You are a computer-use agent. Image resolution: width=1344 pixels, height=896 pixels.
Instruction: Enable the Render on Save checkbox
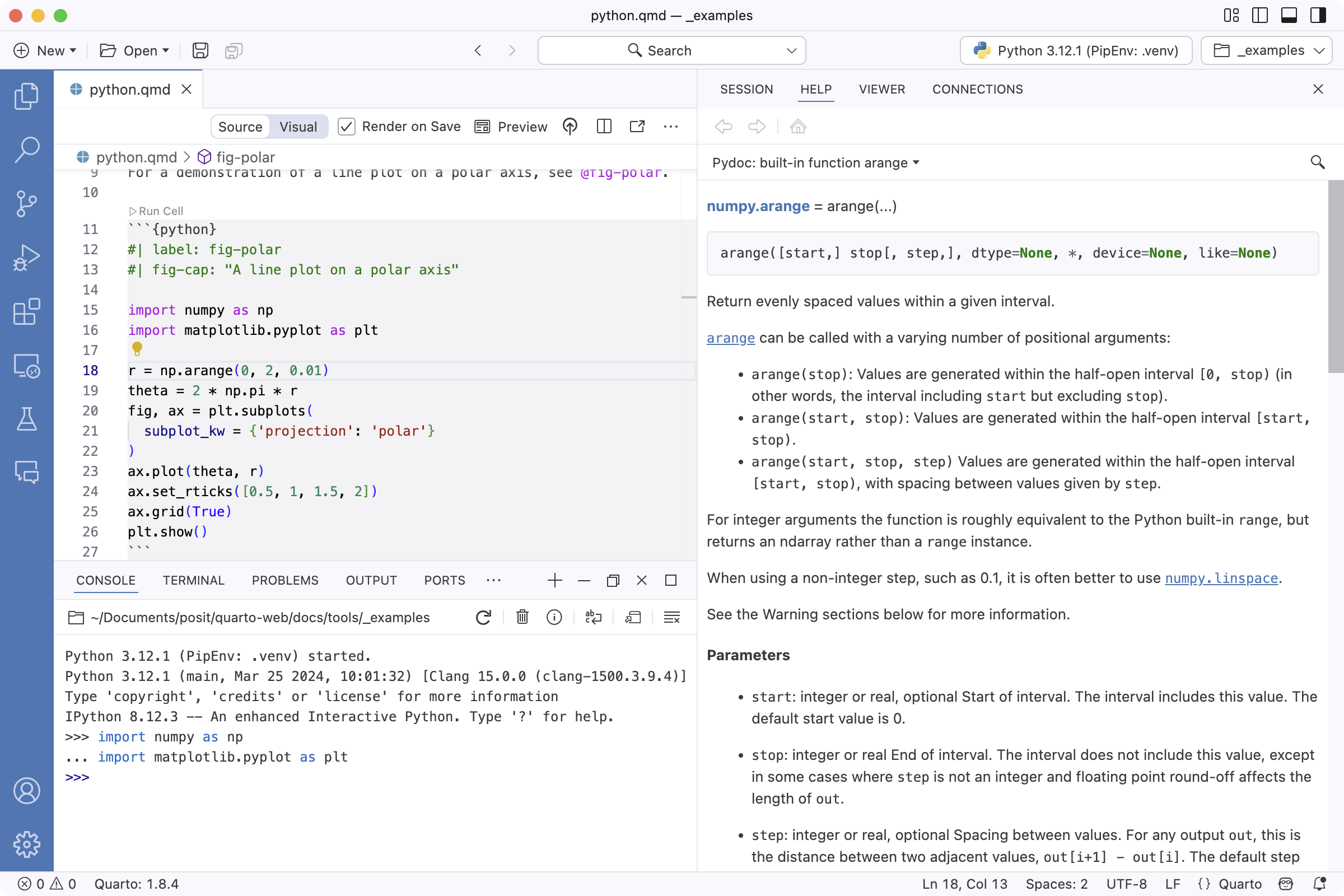(346, 127)
